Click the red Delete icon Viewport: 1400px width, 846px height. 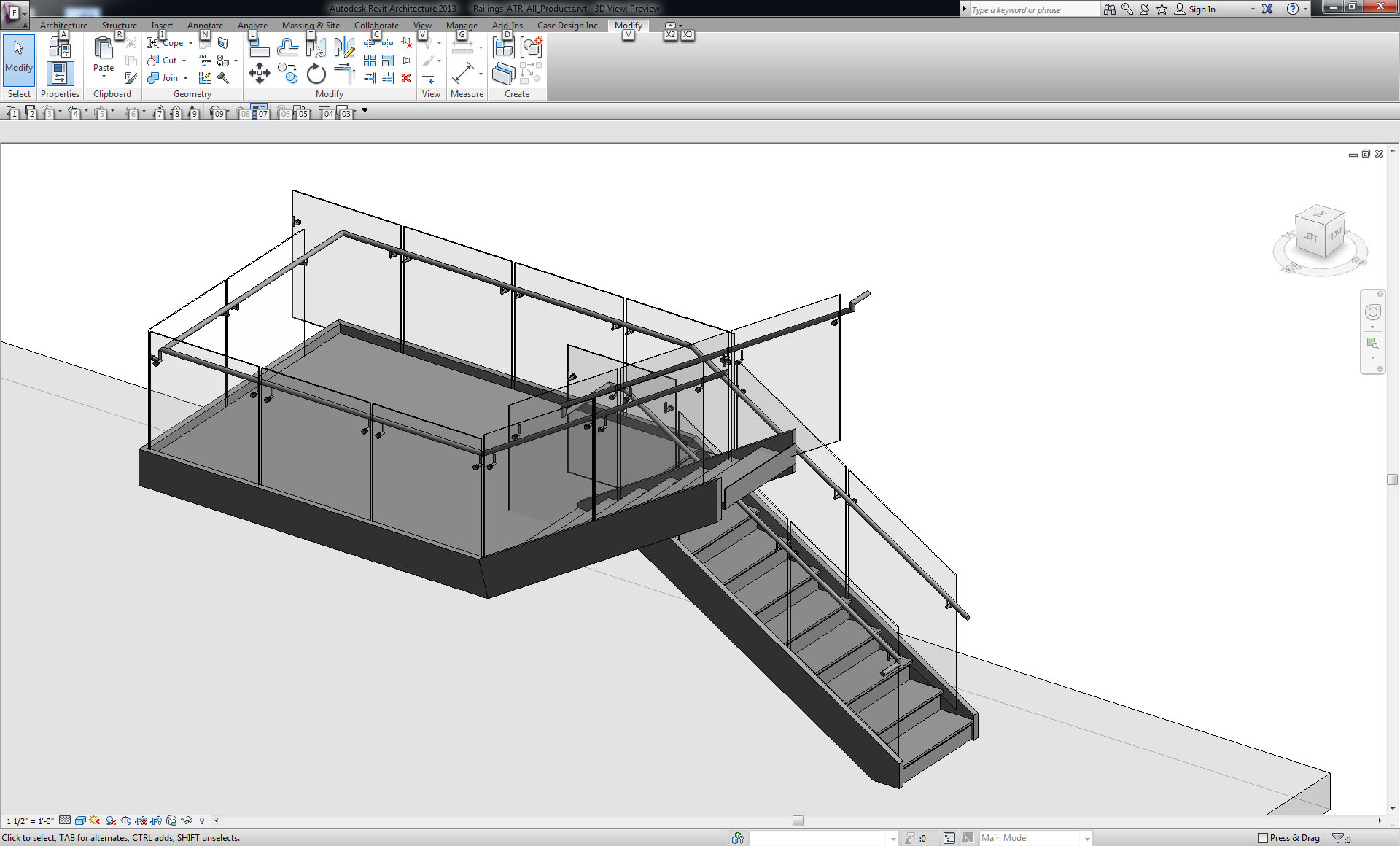click(x=406, y=78)
